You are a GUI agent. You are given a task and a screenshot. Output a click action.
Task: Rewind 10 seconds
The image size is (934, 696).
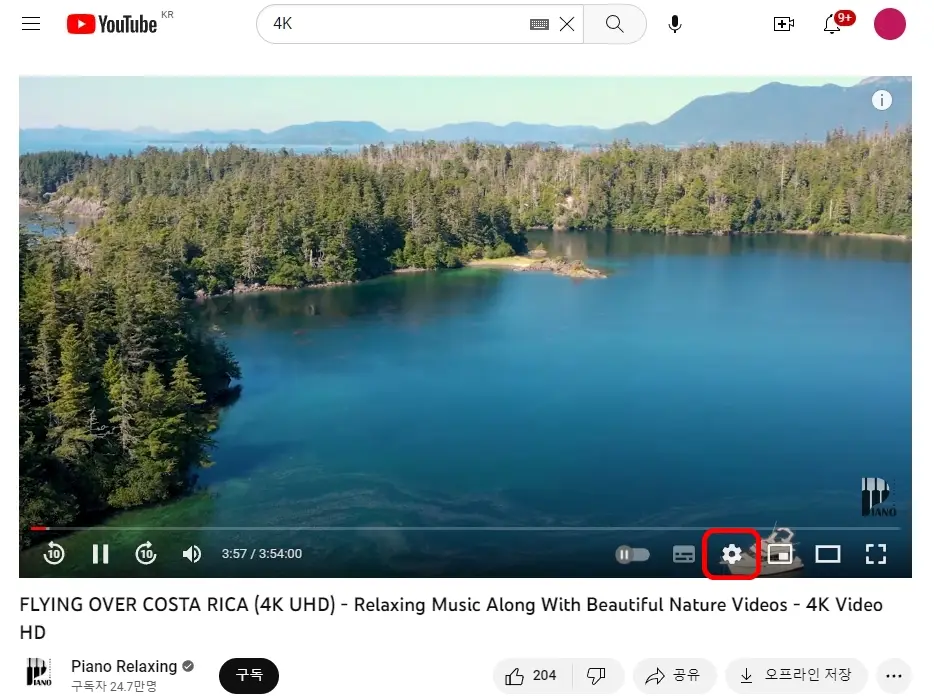point(54,554)
